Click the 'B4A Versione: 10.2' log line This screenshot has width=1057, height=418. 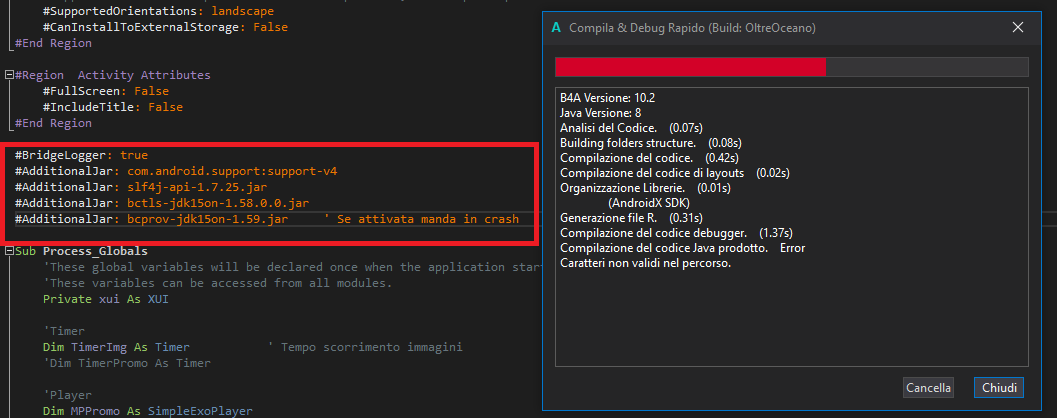pos(607,98)
